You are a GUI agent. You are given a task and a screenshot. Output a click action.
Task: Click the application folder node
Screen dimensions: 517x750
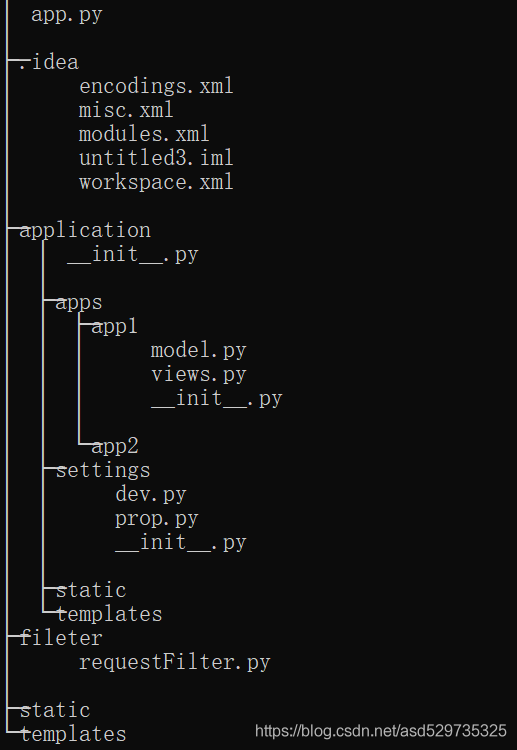[85, 231]
